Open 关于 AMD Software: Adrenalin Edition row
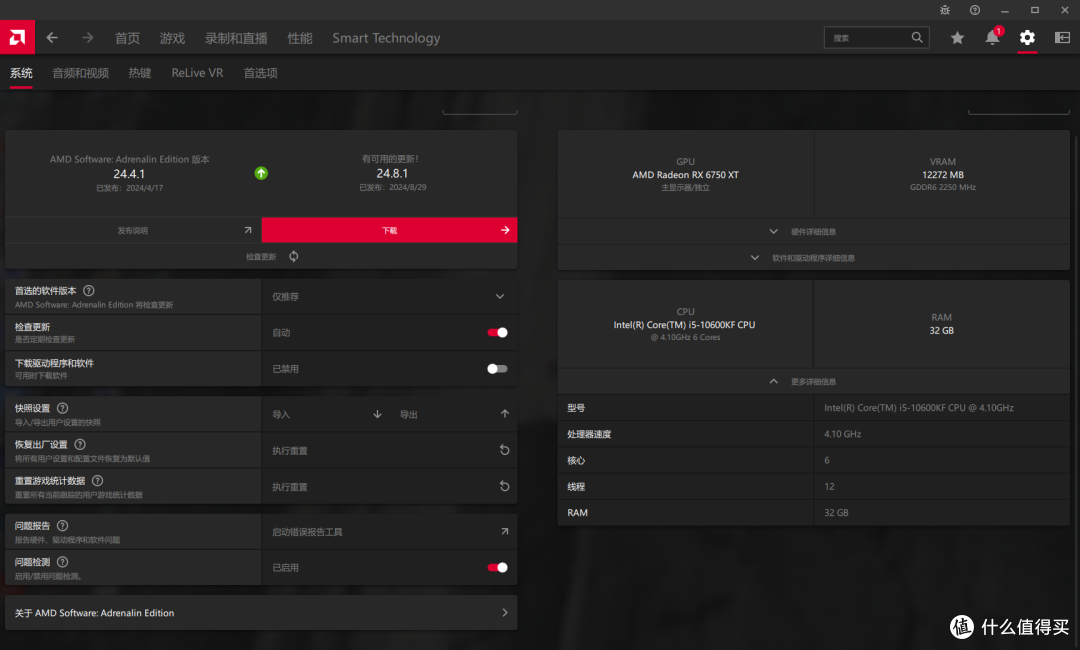Image resolution: width=1080 pixels, height=650 pixels. click(261, 613)
